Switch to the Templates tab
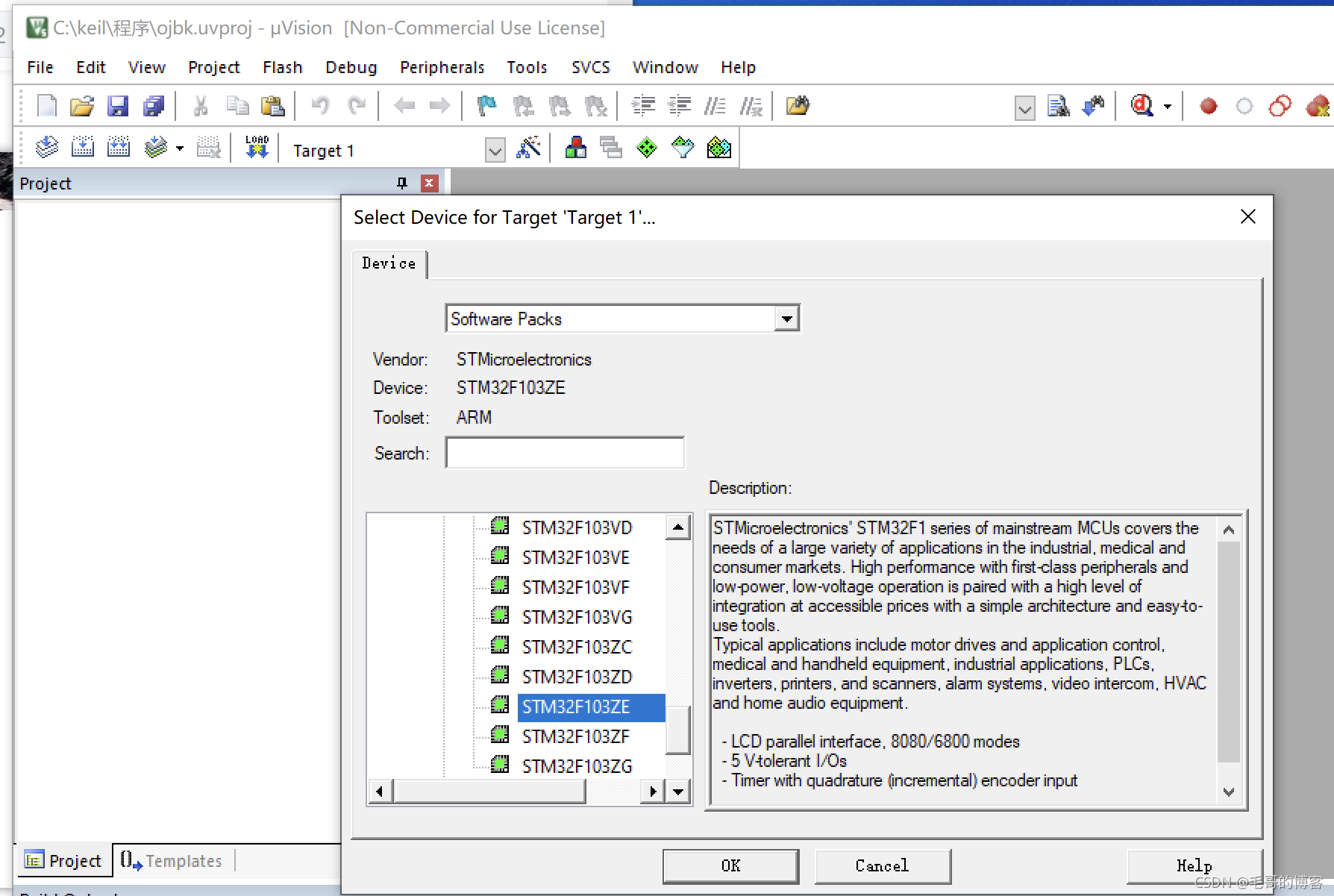 [172, 861]
